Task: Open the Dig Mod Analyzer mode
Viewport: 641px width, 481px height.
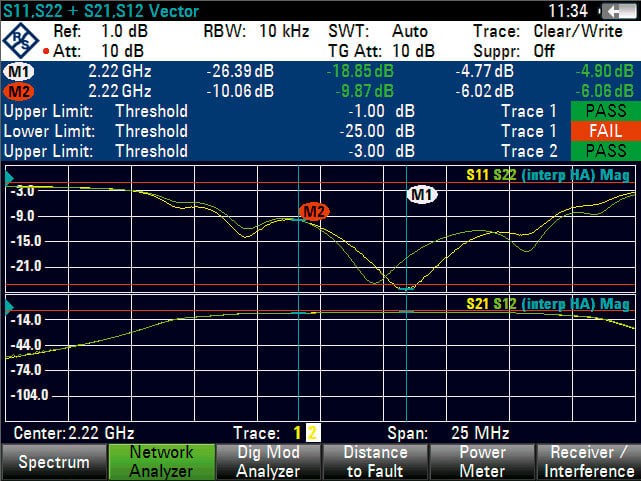Action: [269, 462]
